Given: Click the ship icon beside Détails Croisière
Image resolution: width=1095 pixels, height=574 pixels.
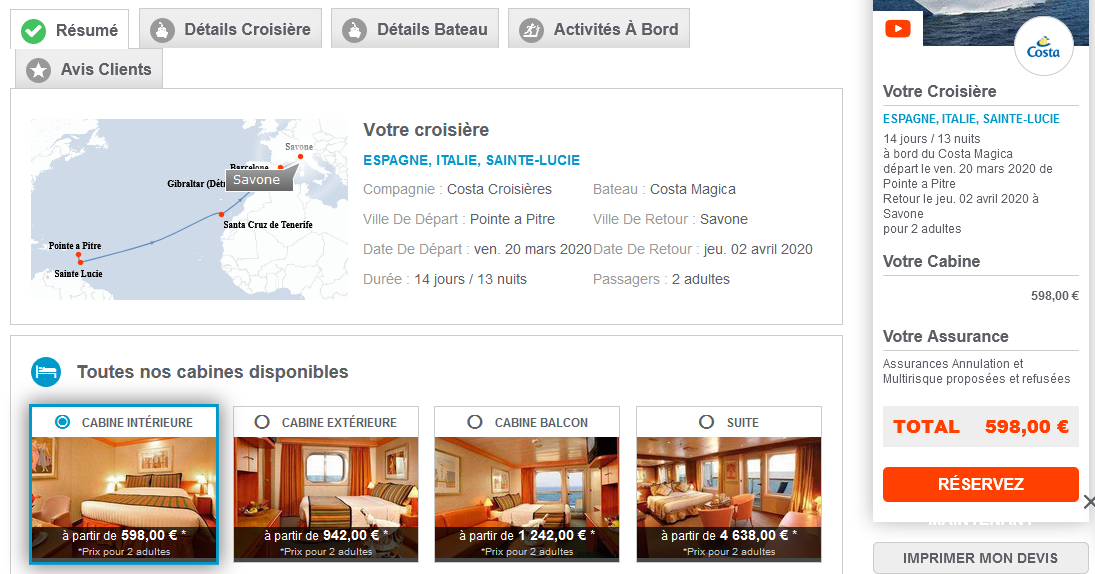Looking at the screenshot, I should (162, 30).
